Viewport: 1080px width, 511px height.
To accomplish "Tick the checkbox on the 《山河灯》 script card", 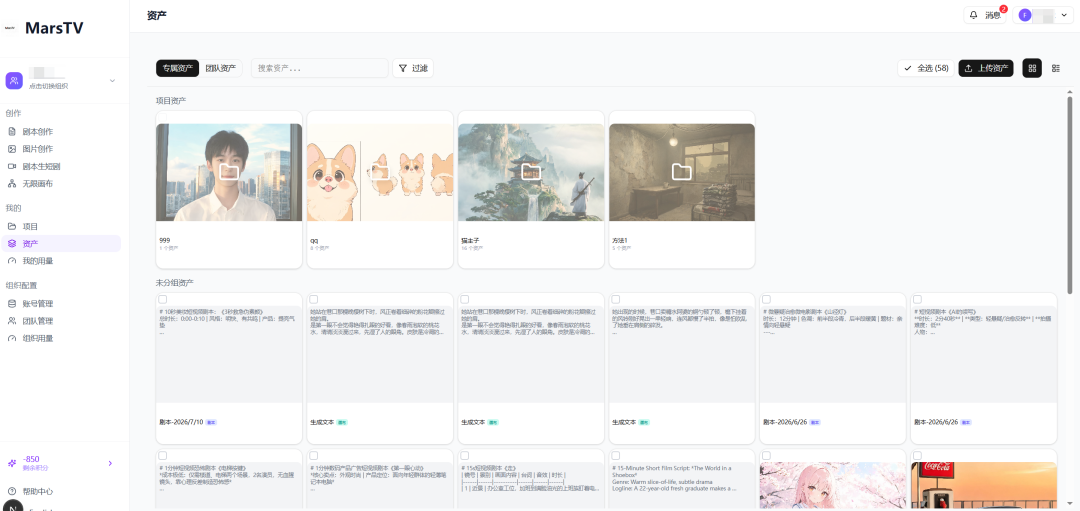I will [x=767, y=299].
